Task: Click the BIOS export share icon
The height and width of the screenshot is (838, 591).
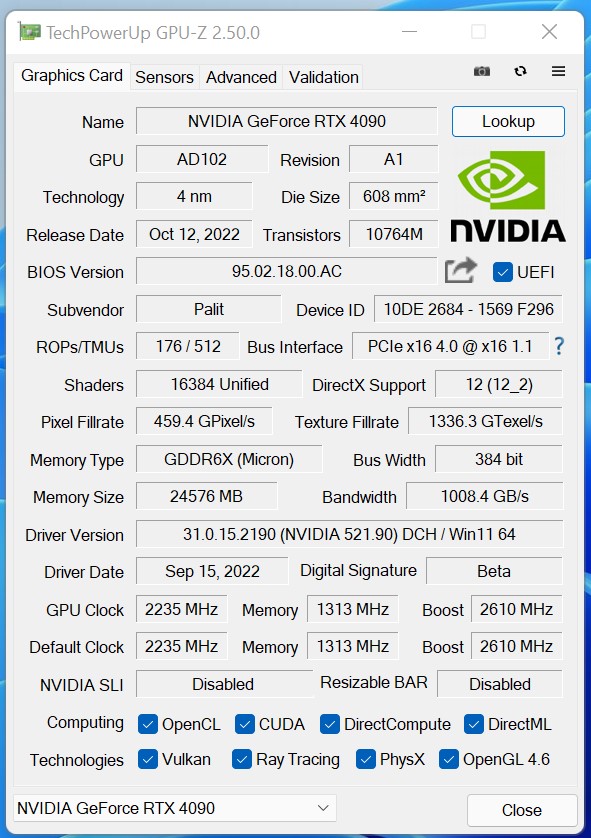Action: click(x=461, y=270)
